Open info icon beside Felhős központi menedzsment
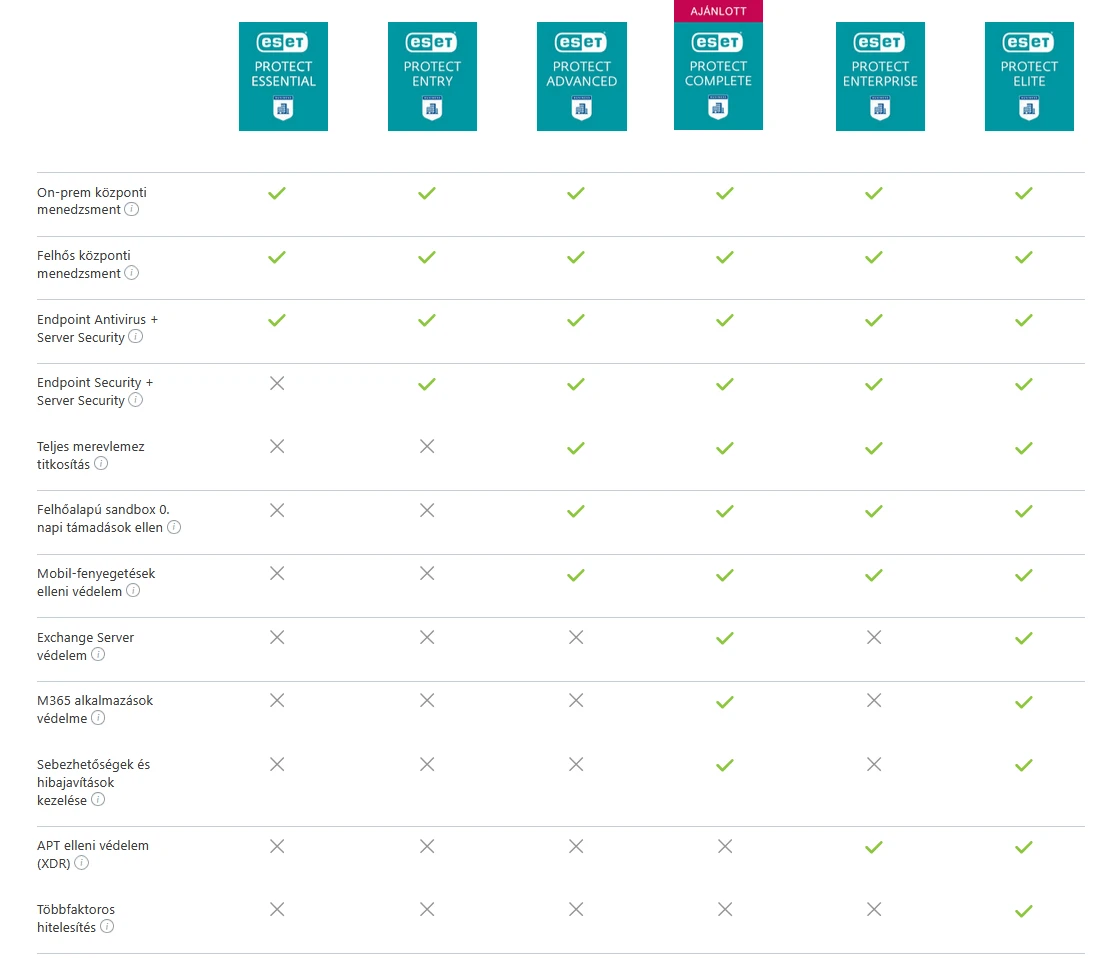1115x958 pixels. pos(132,273)
